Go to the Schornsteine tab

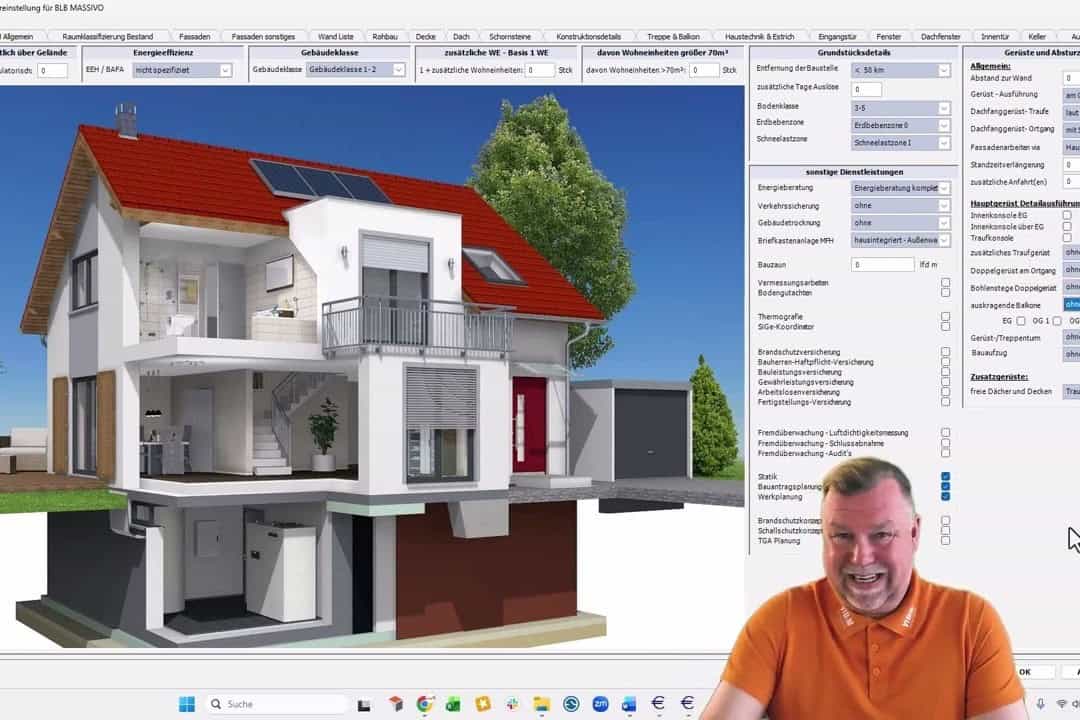coord(510,36)
